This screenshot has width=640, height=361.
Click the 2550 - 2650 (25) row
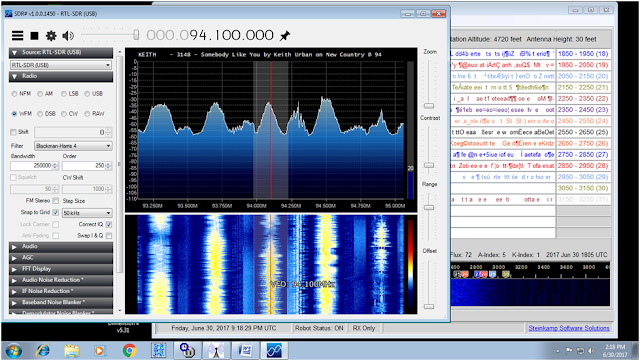583,132
